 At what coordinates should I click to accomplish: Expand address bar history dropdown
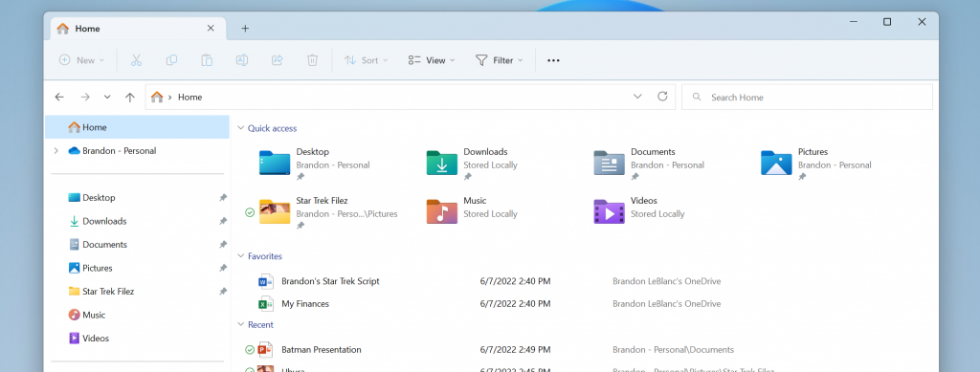638,96
